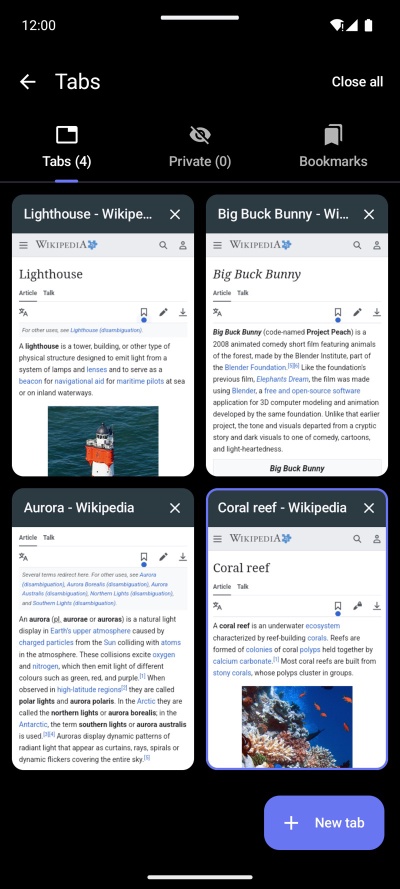
Task: Tap the charged particles link in the Aurora preview
Action: [x=46, y=642]
